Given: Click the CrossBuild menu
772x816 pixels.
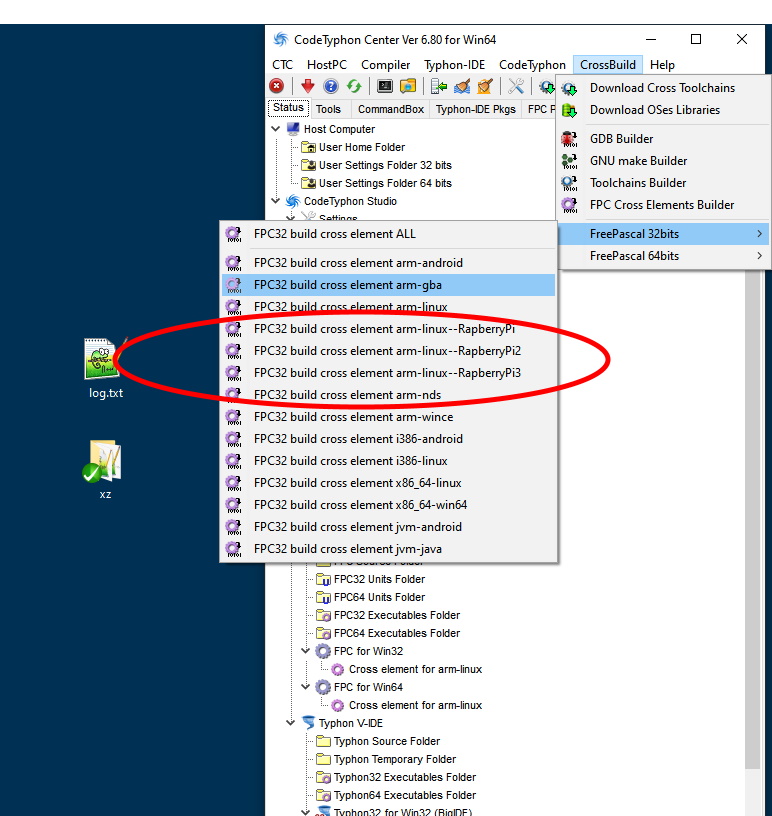Looking at the screenshot, I should tap(608, 65).
